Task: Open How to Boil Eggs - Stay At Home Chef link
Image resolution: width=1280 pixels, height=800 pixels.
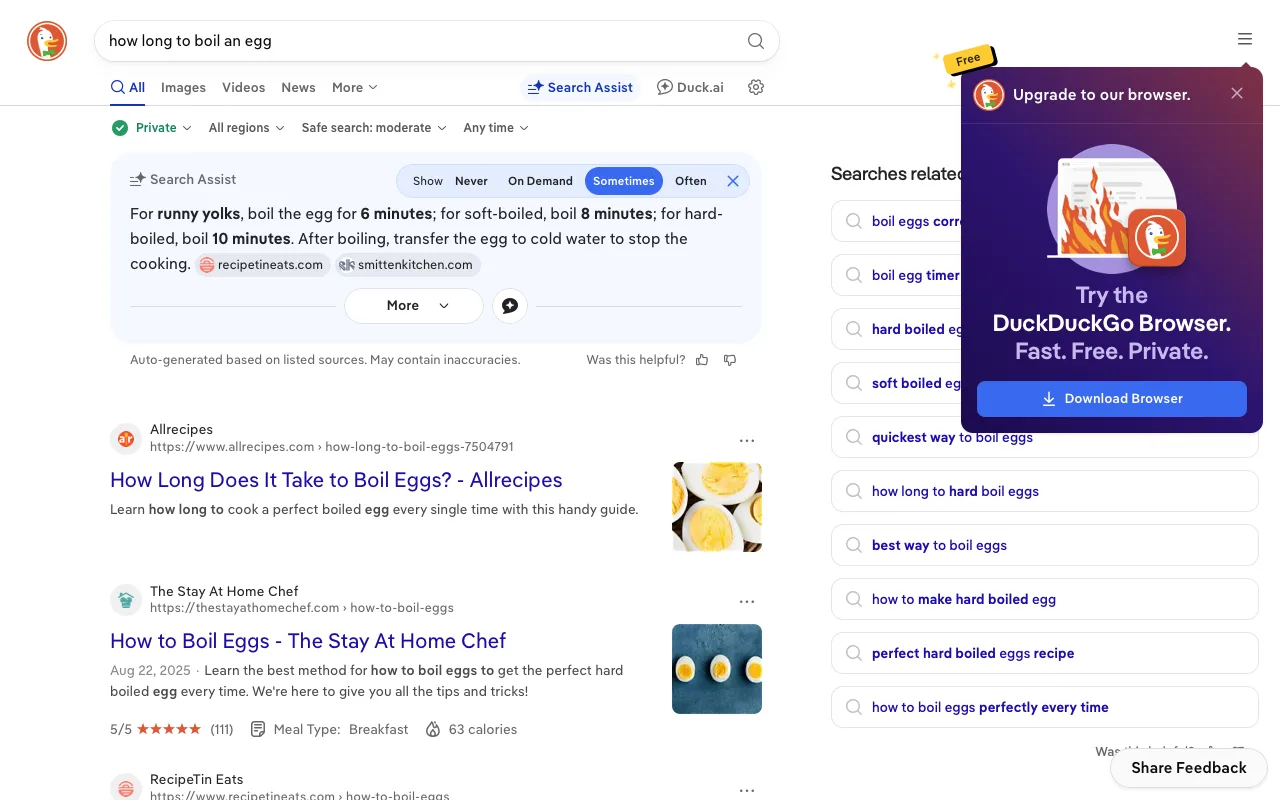Action: click(308, 641)
